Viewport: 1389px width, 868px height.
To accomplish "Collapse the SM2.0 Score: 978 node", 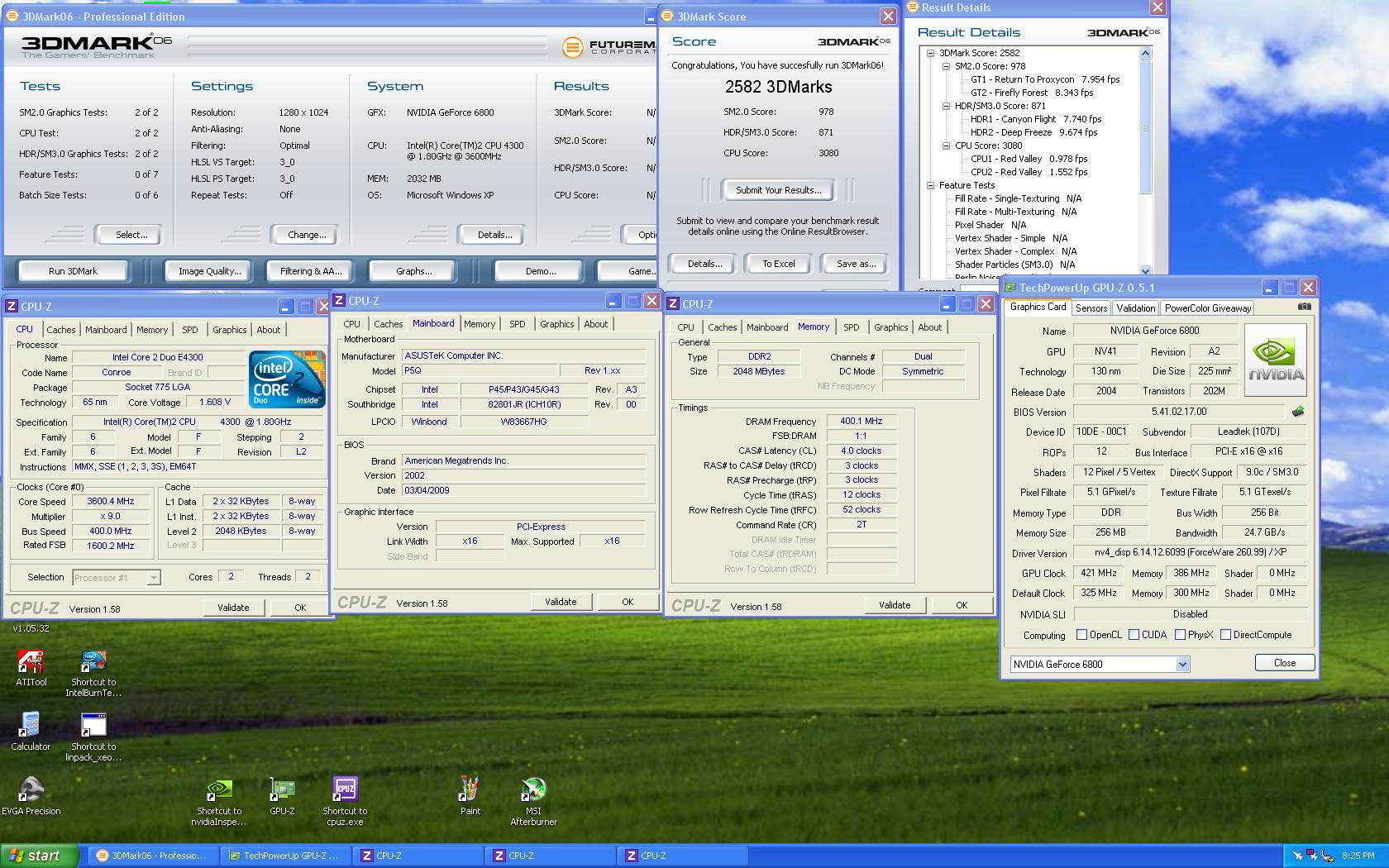I will pos(947,66).
